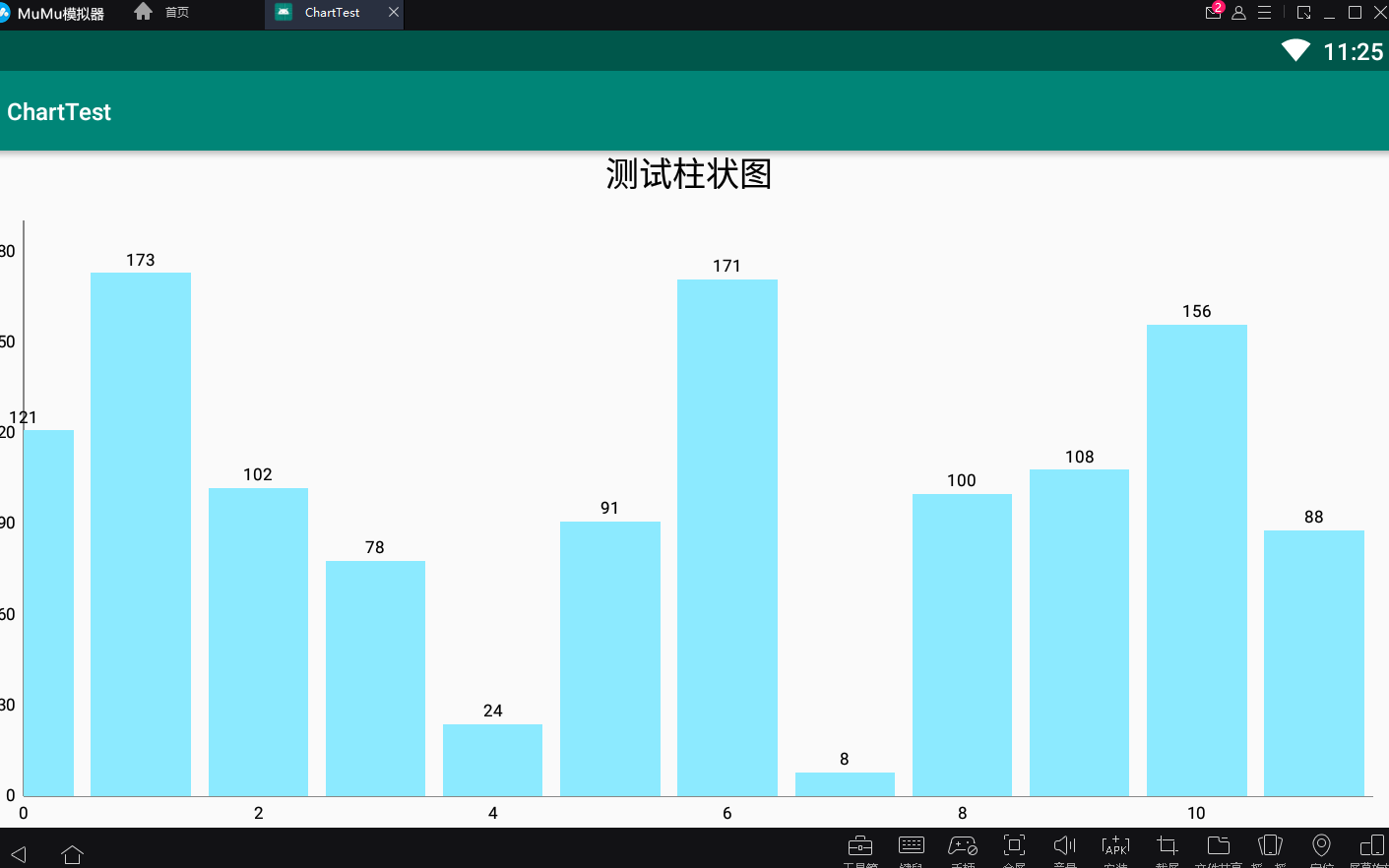Toggle the emulator volume control

pyautogui.click(x=1064, y=846)
